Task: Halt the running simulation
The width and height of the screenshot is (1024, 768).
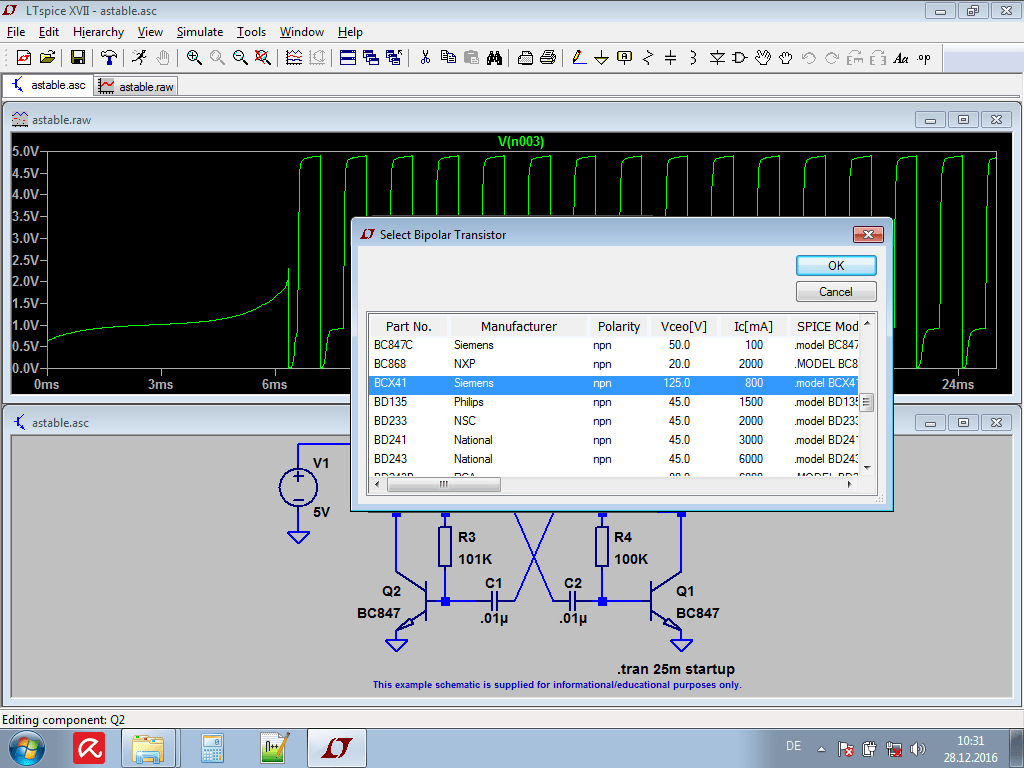Action: click(x=163, y=58)
